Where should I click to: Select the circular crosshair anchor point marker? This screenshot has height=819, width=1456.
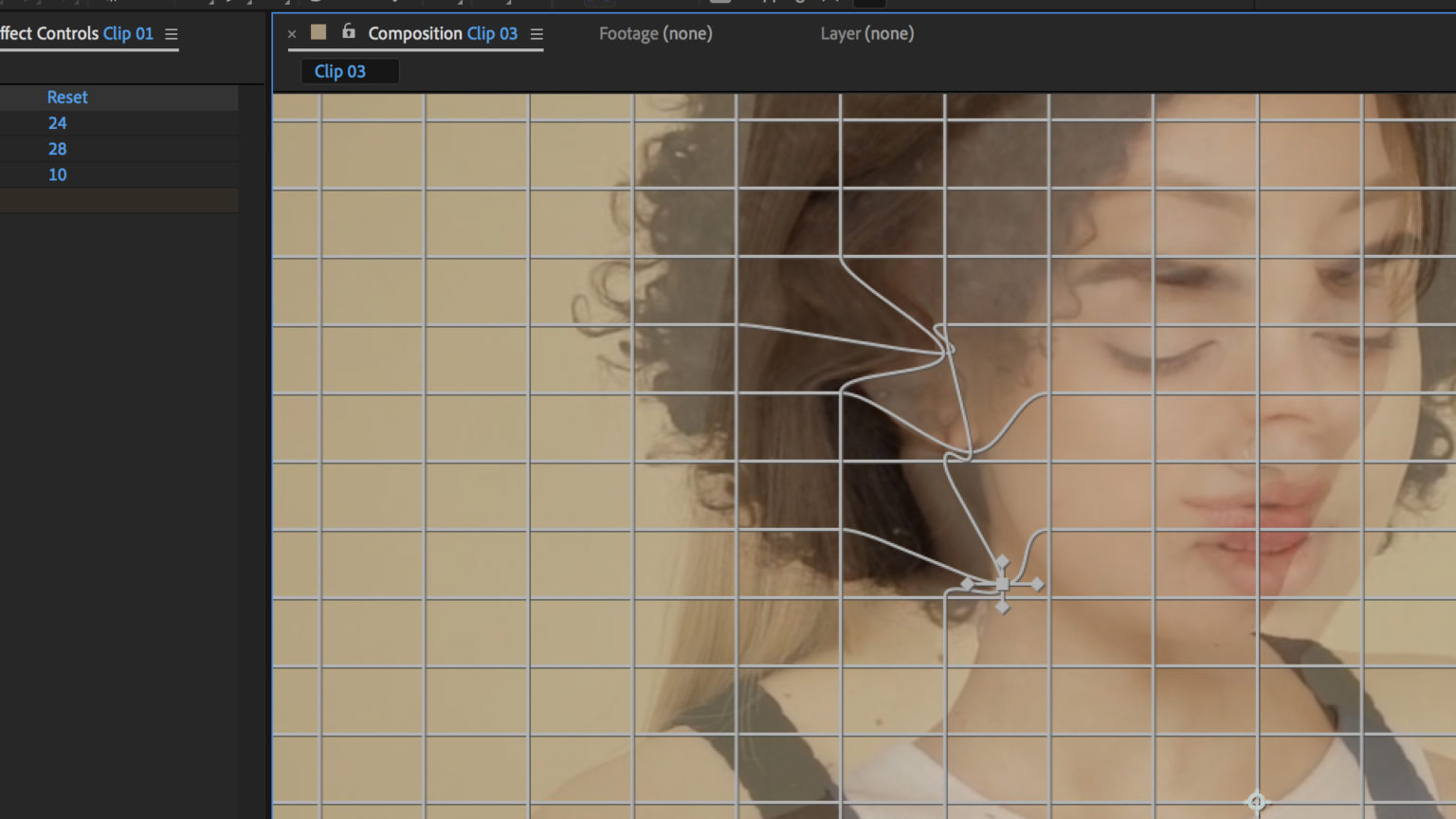click(1256, 802)
